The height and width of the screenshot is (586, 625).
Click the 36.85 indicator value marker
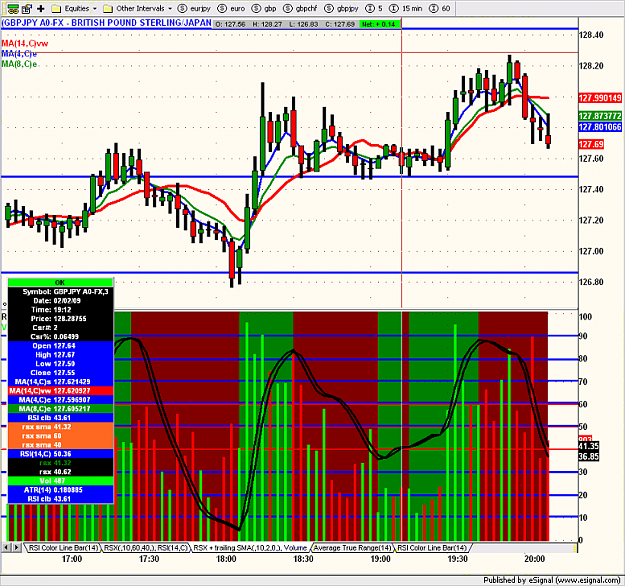pos(589,456)
